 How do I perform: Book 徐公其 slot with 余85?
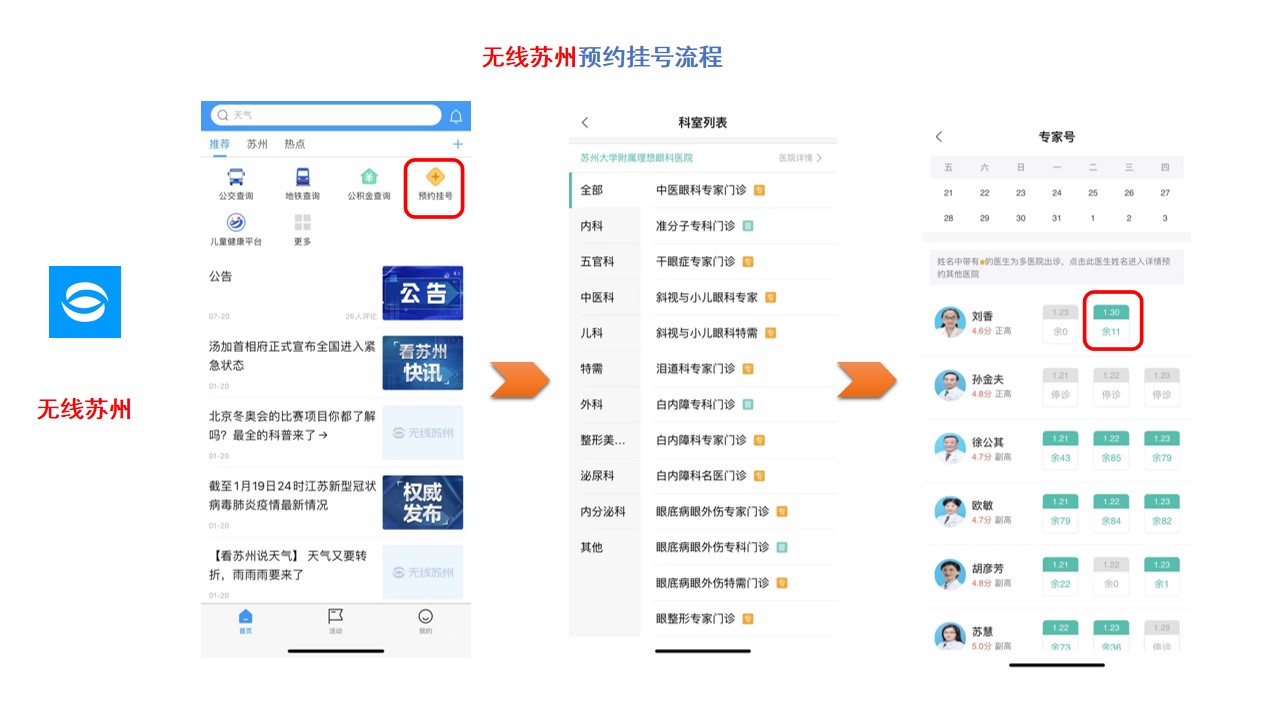(x=1111, y=448)
